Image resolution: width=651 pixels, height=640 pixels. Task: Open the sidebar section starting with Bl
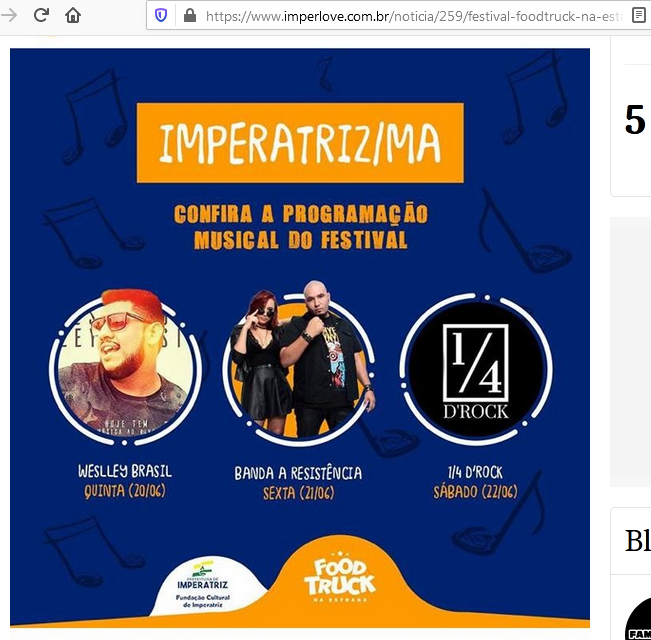[638, 540]
